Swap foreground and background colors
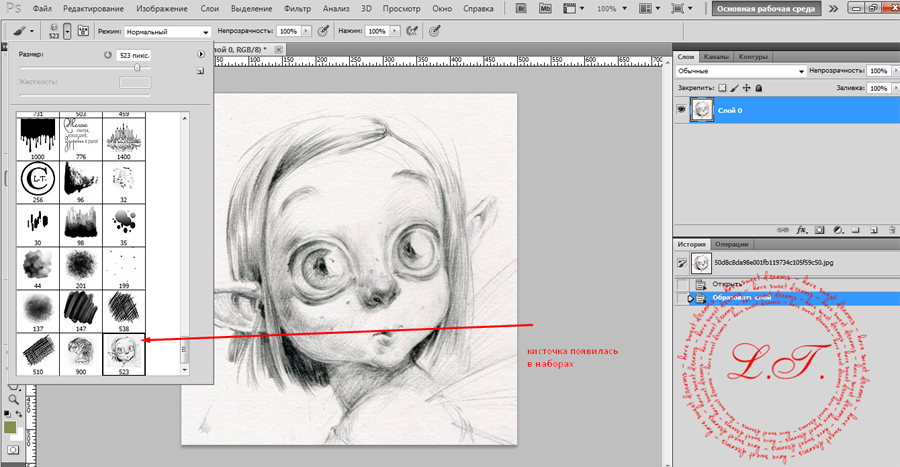 click(x=18, y=414)
